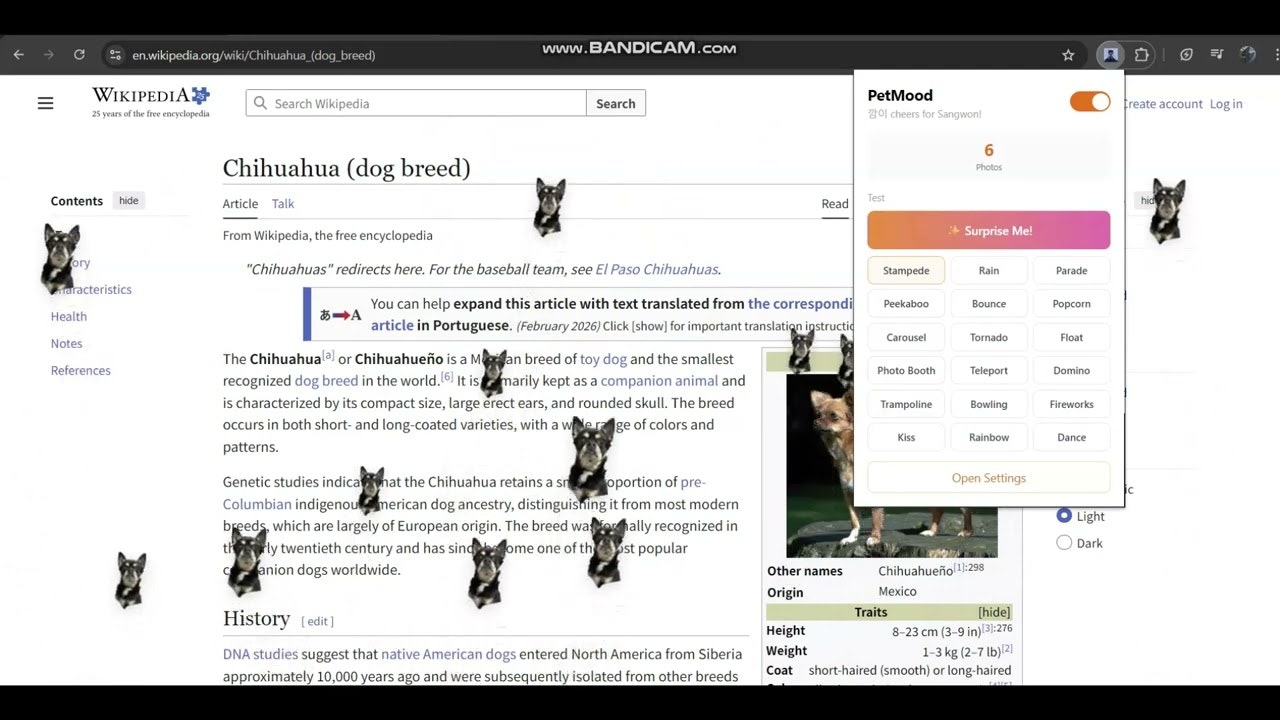Open the Wikipedia main menu hamburger
The height and width of the screenshot is (720, 1280).
coord(45,103)
